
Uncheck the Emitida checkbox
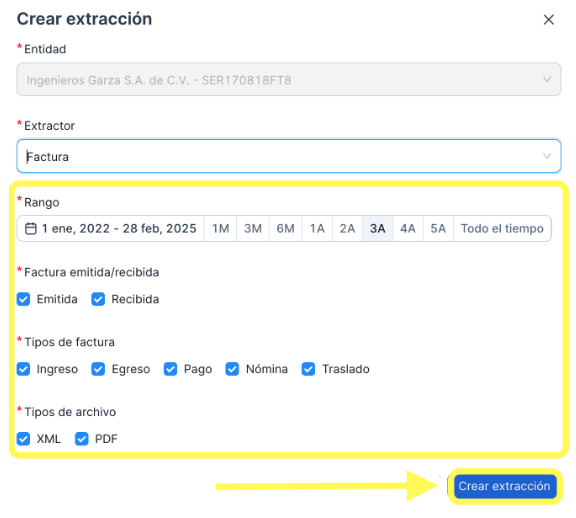click(24, 299)
